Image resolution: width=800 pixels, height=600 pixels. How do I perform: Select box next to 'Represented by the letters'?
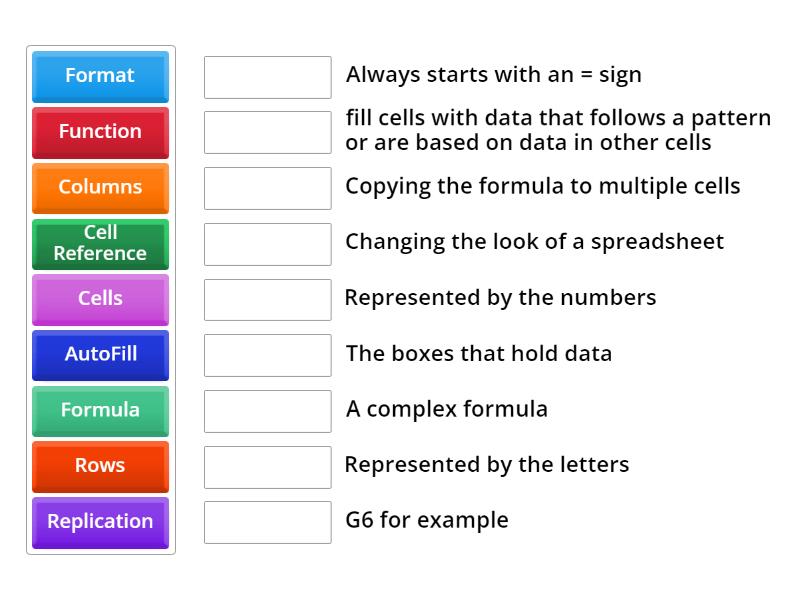267,466
